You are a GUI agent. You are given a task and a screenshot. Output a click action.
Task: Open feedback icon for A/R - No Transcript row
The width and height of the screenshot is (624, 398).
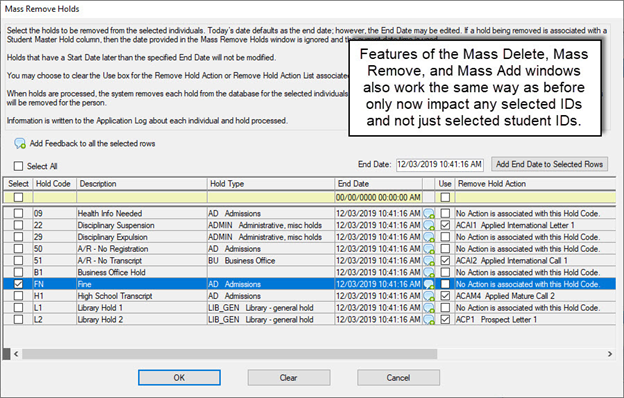tap(429, 261)
